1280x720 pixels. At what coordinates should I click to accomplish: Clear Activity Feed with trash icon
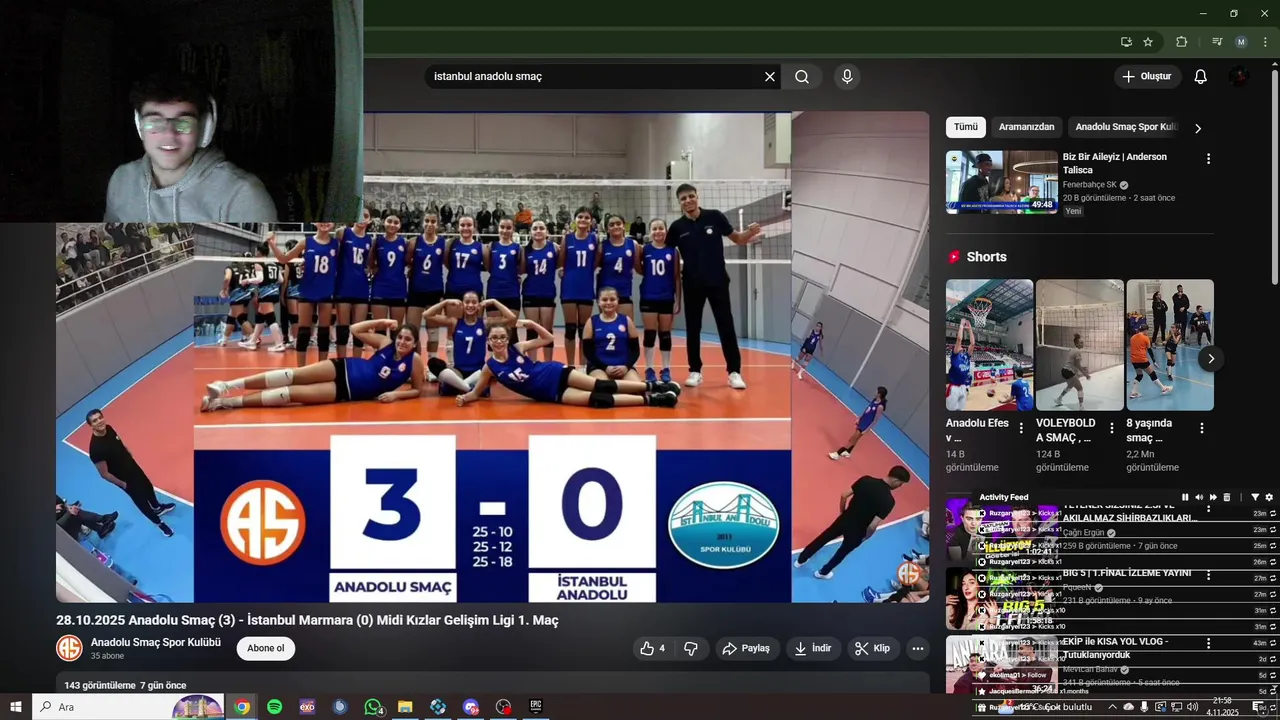click(x=1227, y=497)
